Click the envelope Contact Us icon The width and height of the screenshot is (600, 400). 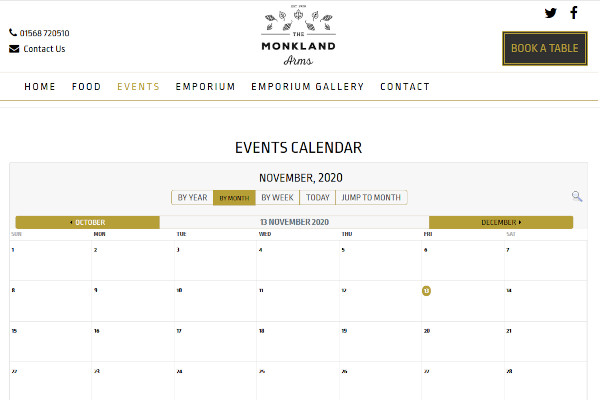pyautogui.click(x=14, y=49)
